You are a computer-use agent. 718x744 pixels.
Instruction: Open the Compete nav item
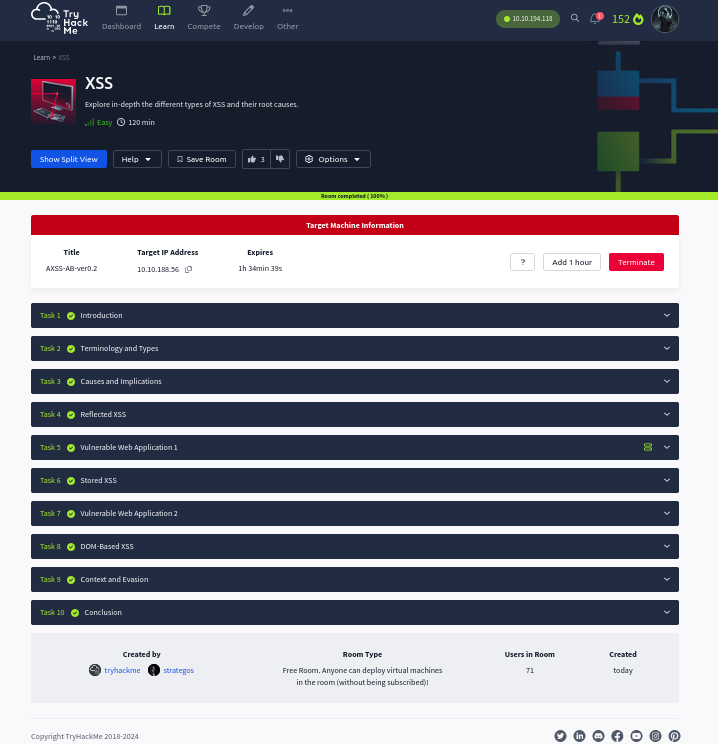coord(204,18)
